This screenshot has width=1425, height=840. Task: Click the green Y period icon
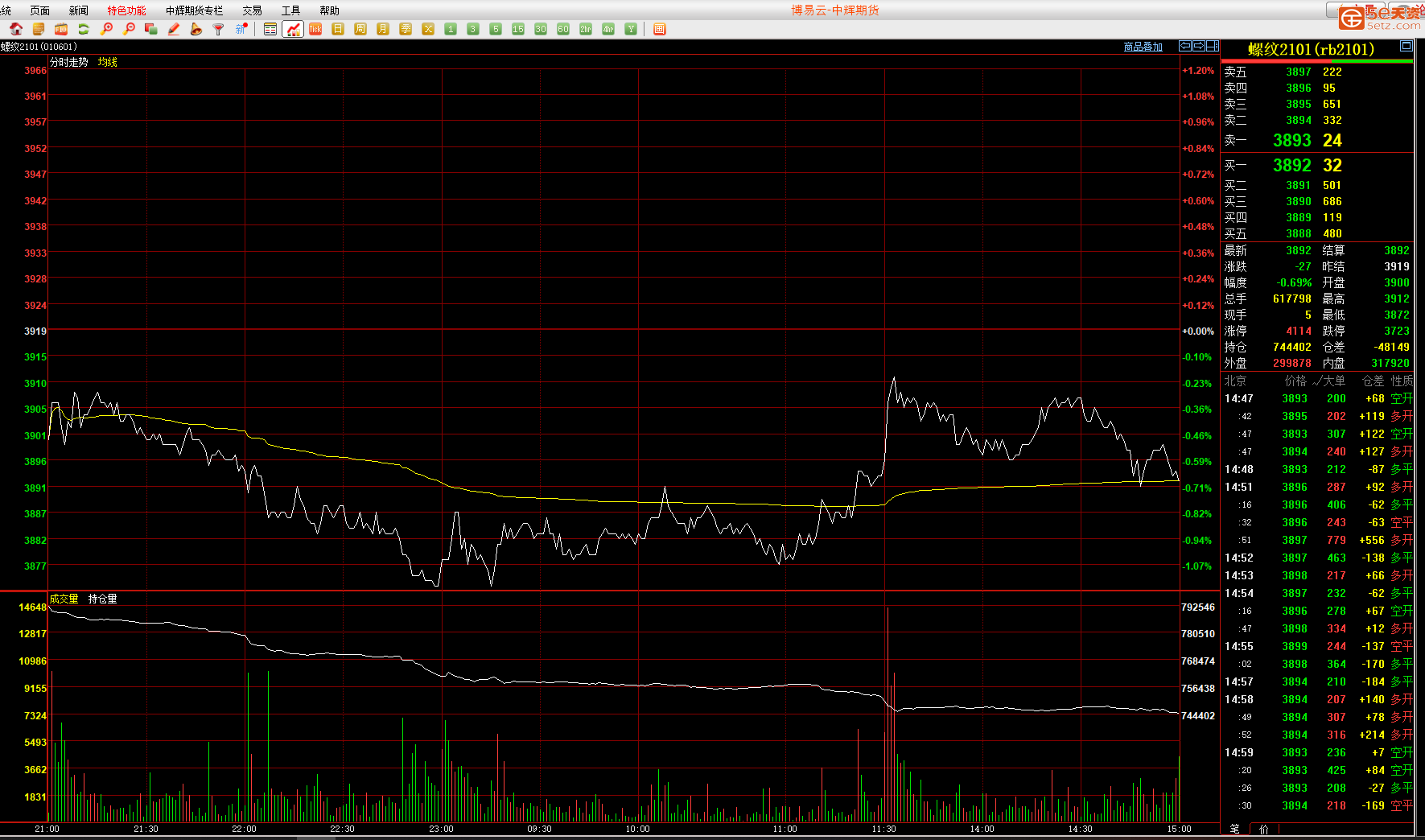pyautogui.click(x=631, y=29)
